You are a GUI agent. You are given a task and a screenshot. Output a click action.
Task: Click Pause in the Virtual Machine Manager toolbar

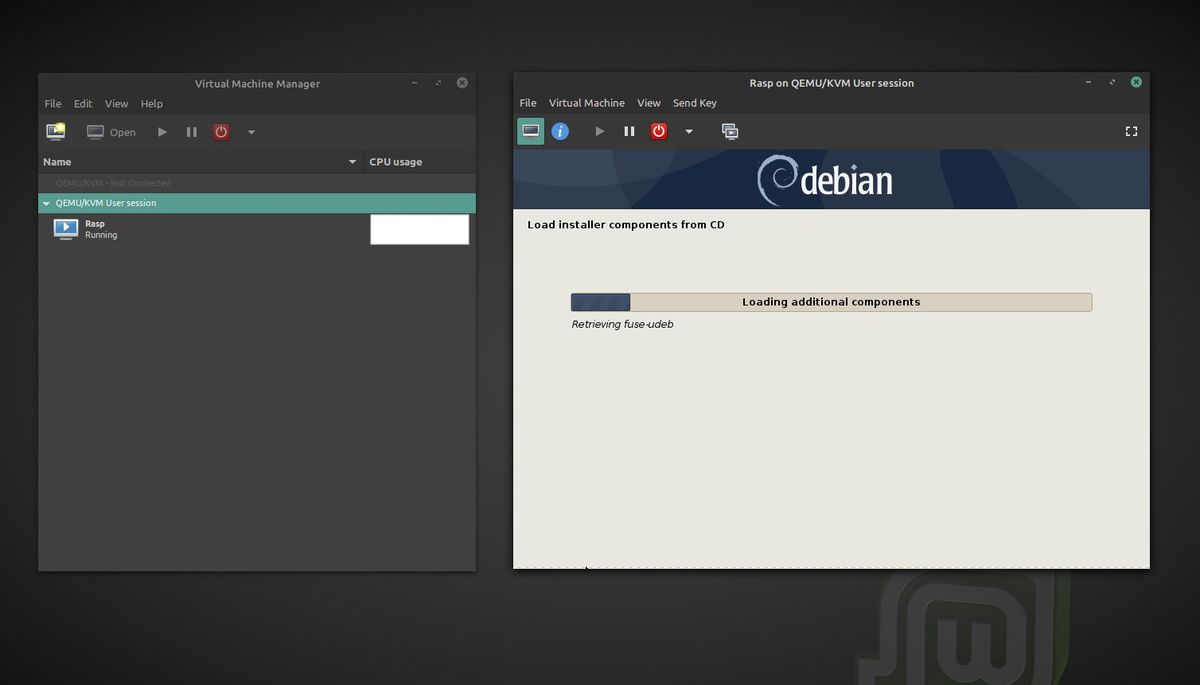click(191, 131)
